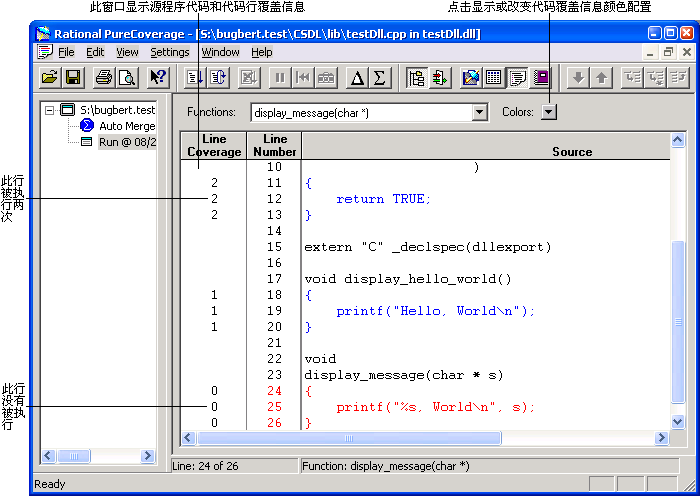Click the red and green arrows filter icon
Image resolution: width=700 pixels, height=496 pixels.
[x=440, y=78]
